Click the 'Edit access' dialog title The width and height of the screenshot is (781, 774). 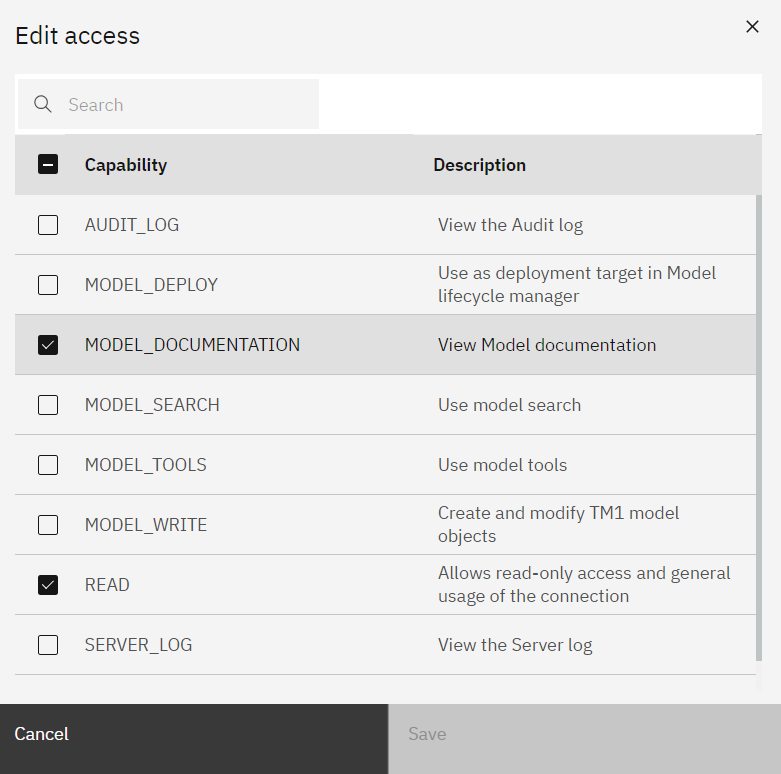point(77,36)
